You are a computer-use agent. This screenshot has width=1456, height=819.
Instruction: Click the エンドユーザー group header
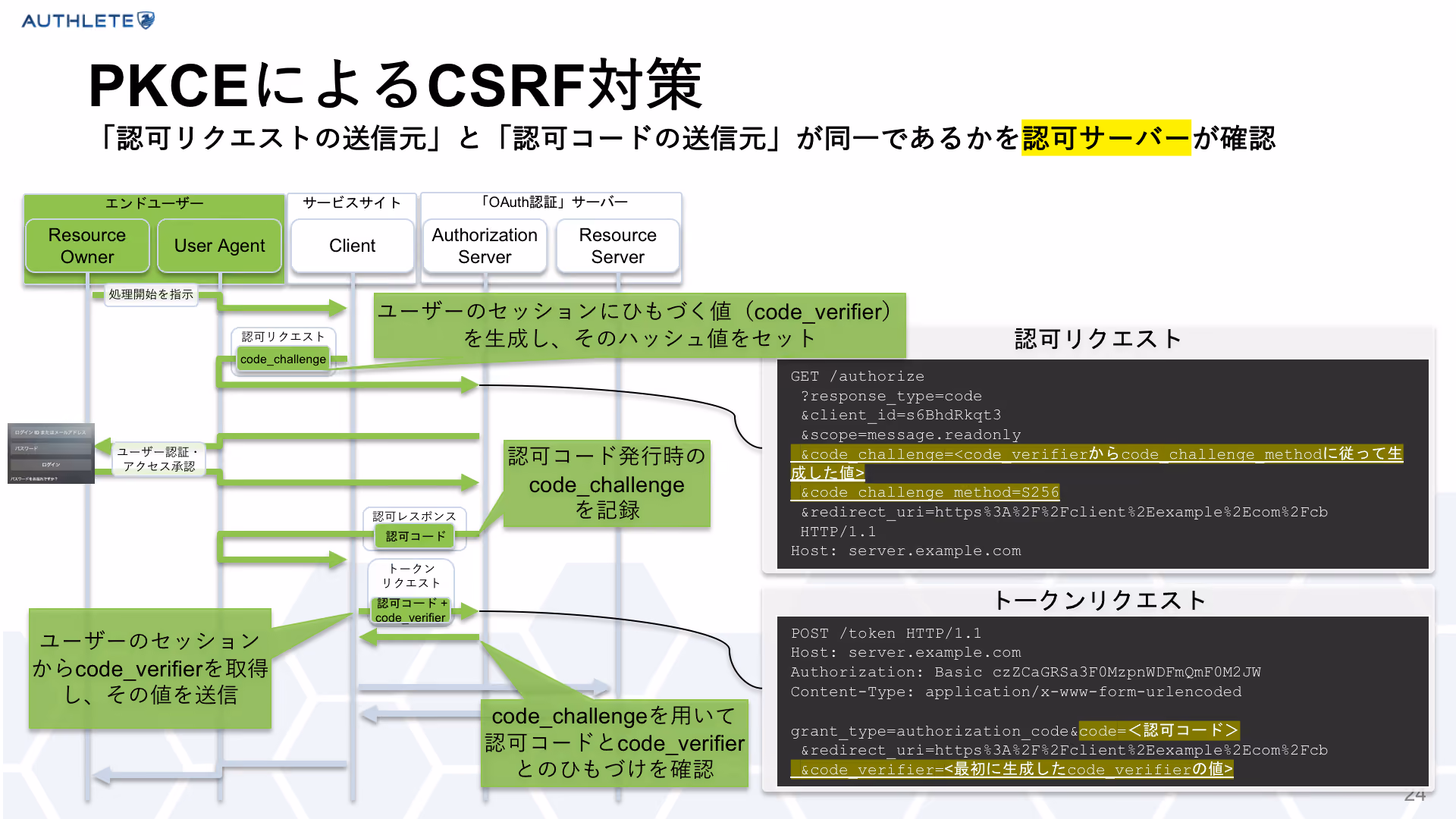pos(154,203)
